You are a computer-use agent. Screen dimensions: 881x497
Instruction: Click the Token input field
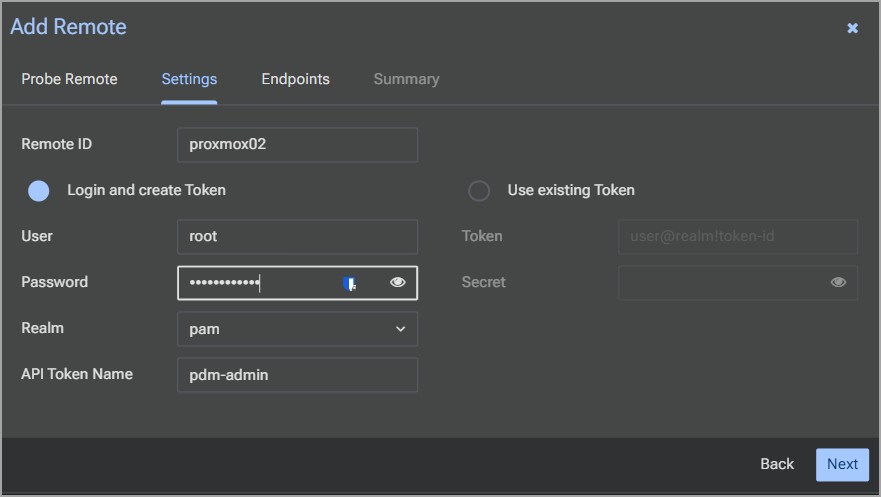(x=738, y=237)
